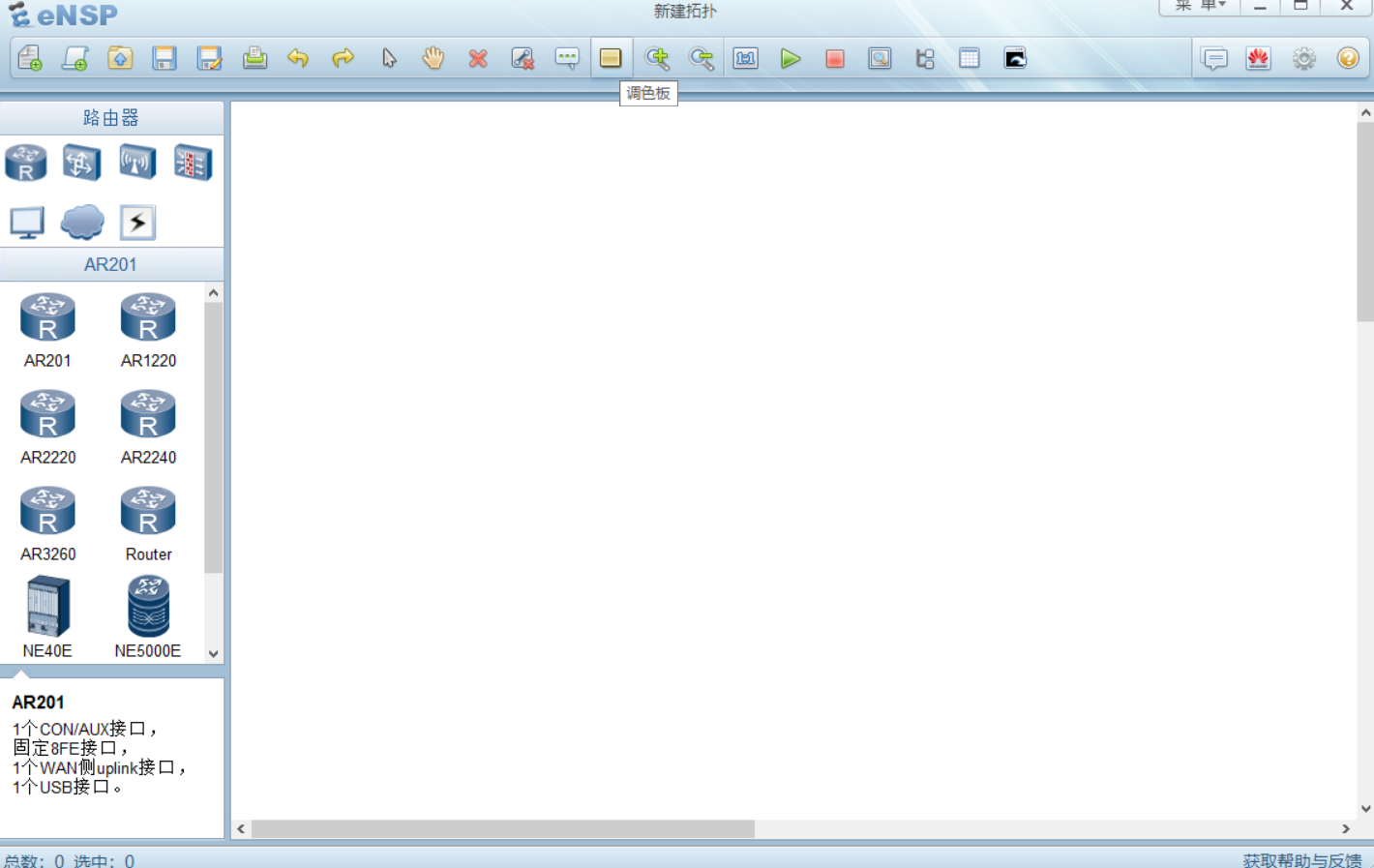Select the WLAN wireless device category

click(x=137, y=163)
